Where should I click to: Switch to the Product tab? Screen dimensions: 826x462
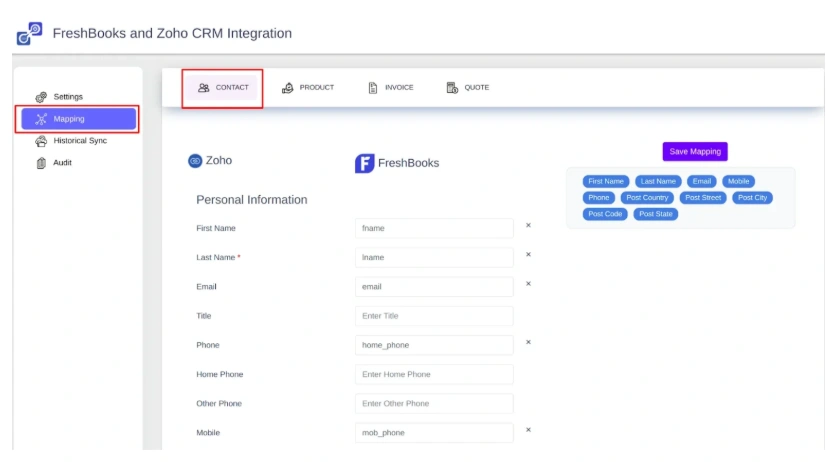point(308,87)
